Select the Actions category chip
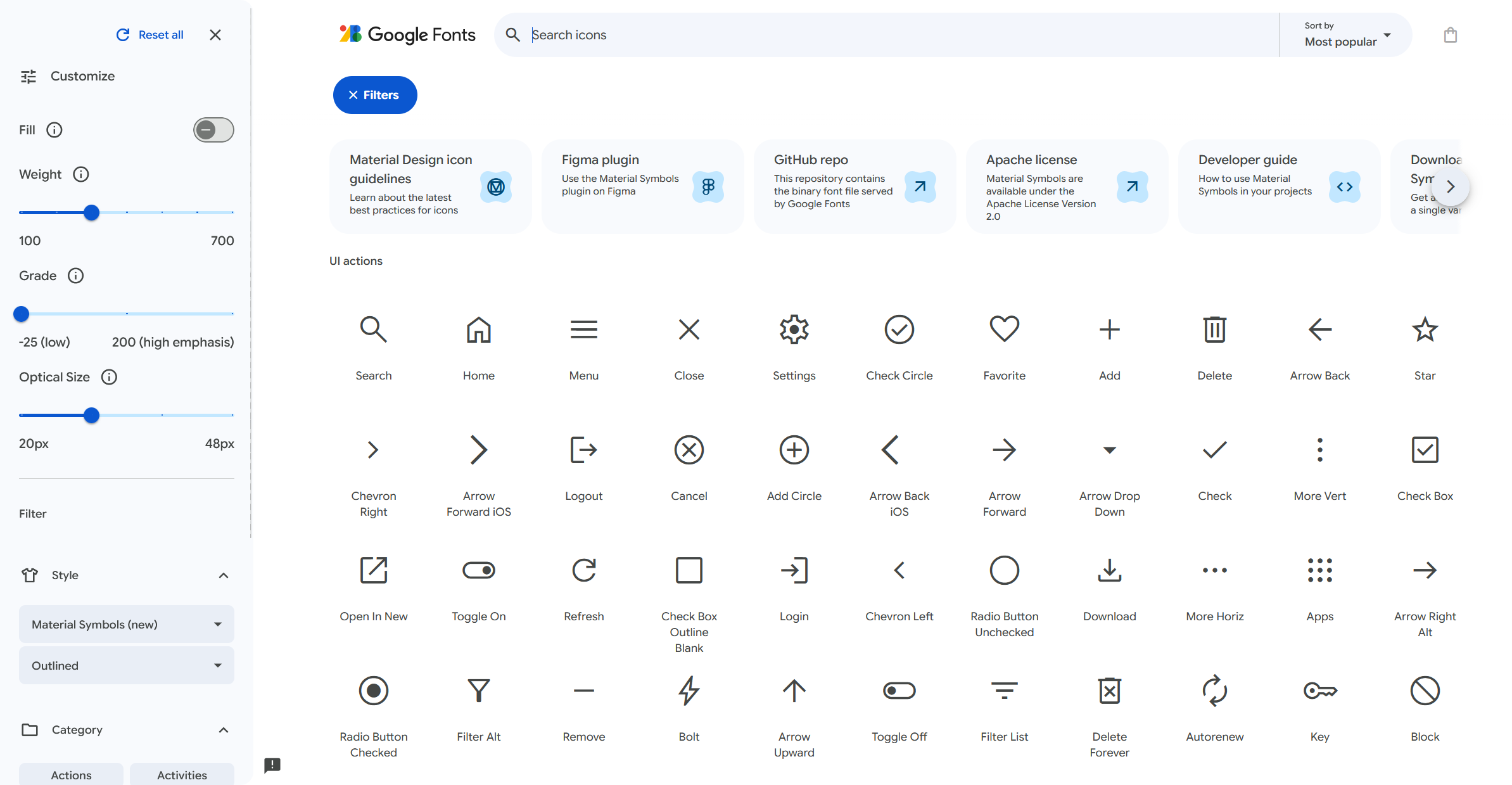 (71, 775)
